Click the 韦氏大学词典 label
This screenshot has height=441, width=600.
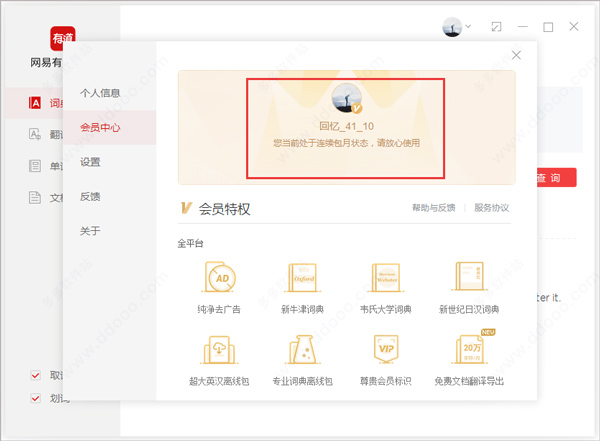386,309
